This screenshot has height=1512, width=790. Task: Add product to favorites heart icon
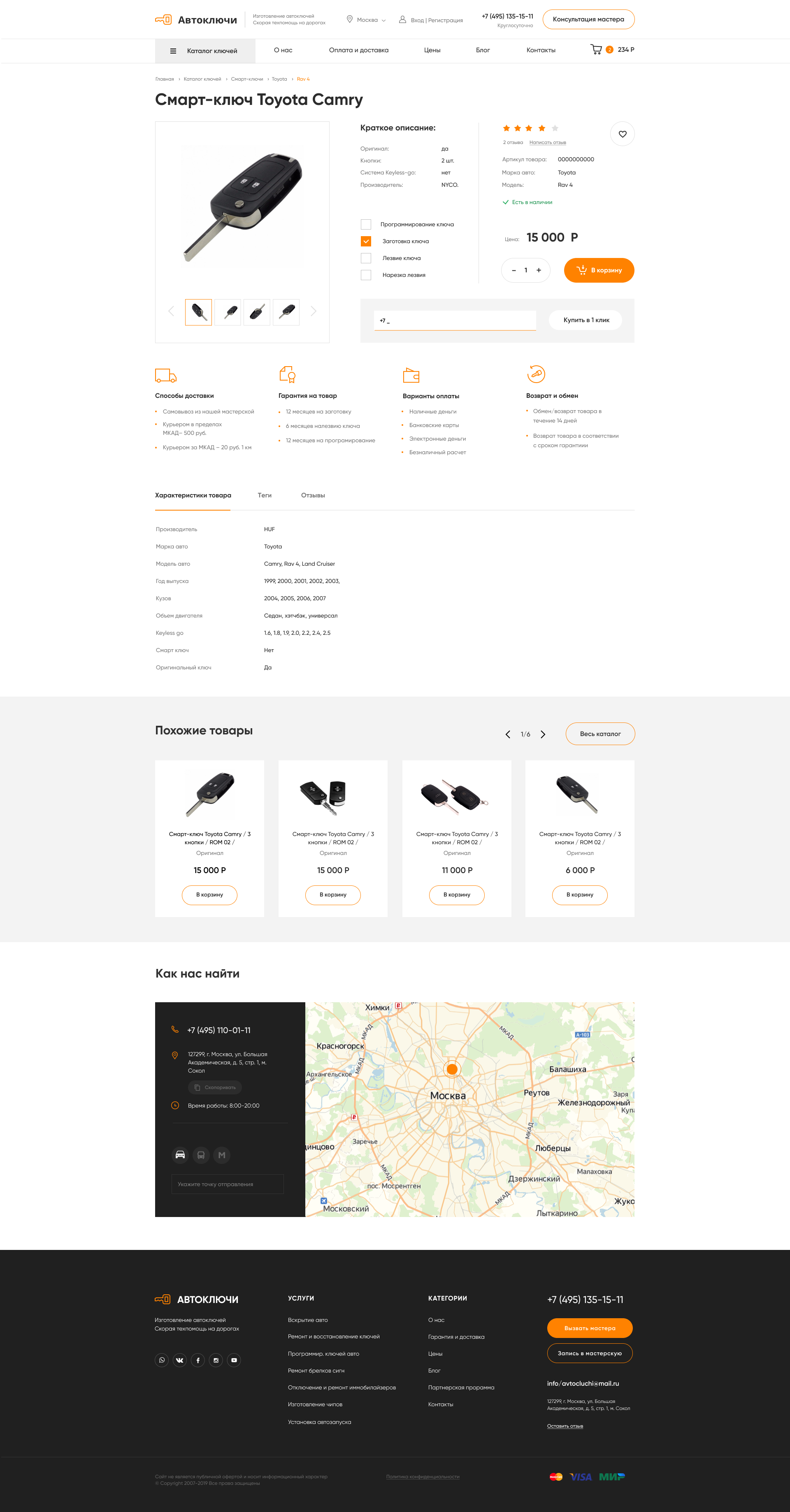click(622, 134)
